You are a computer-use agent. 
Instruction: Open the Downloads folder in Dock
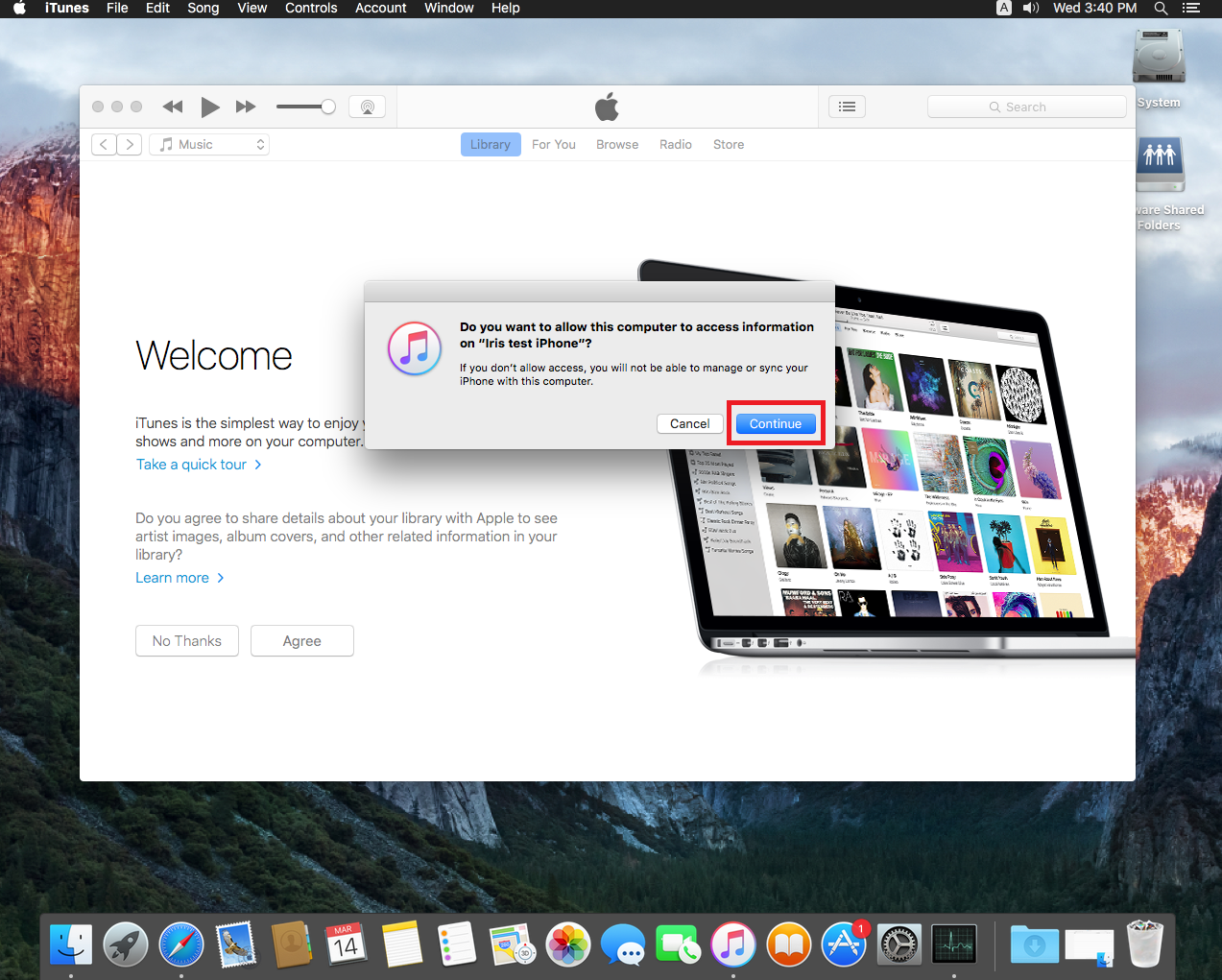[x=1035, y=944]
